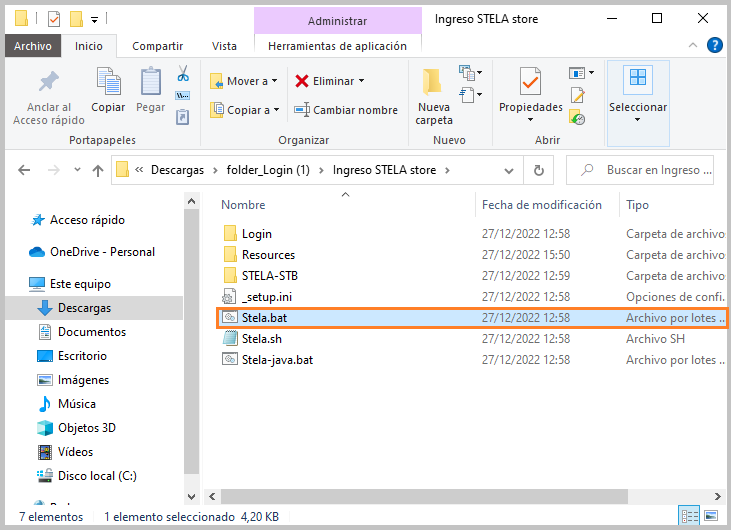This screenshot has width=731, height=530.
Task: Click the scissors Cut icon
Action: point(183,73)
